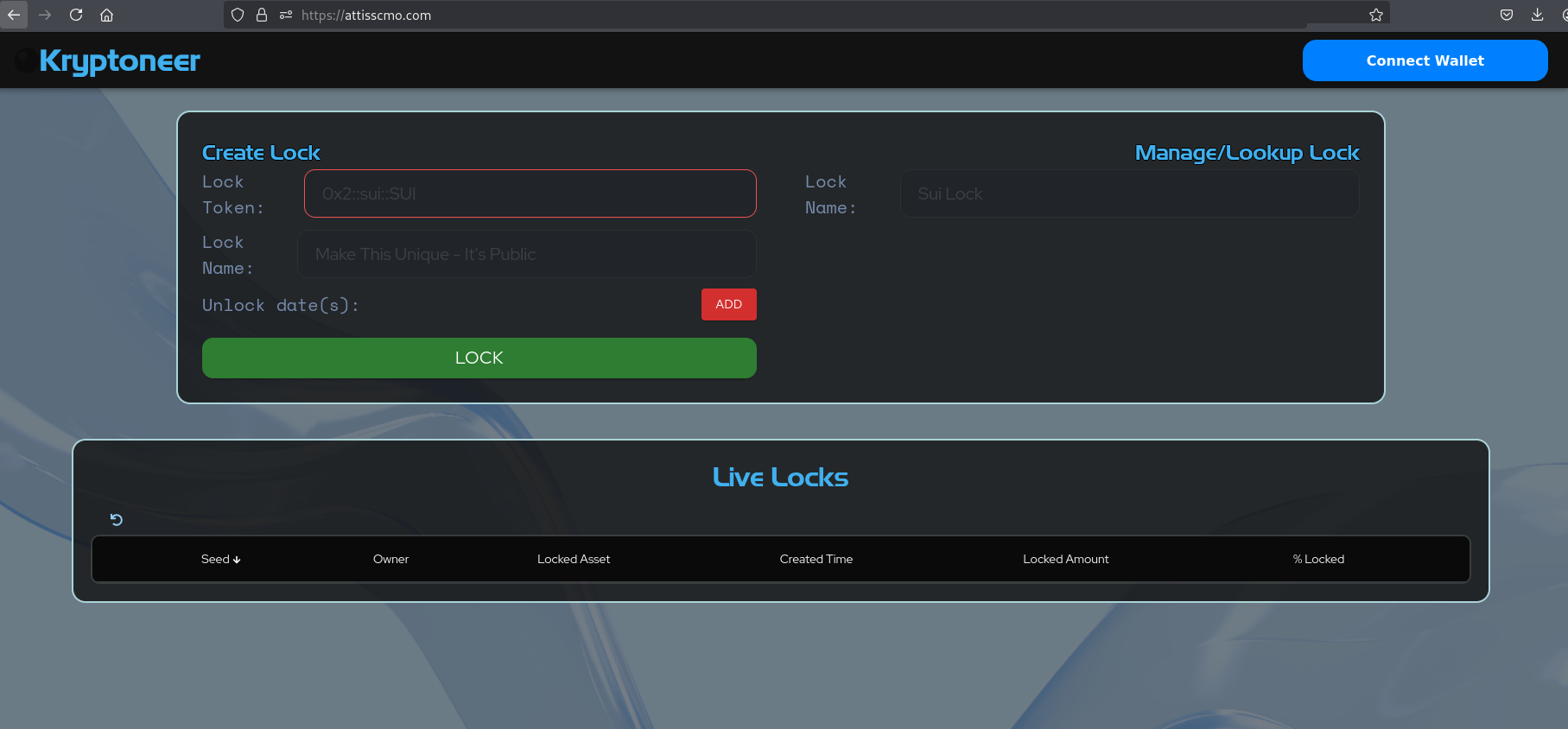Click the Locked Amount column header
Image resolution: width=1568 pixels, height=729 pixels.
coord(1065,559)
